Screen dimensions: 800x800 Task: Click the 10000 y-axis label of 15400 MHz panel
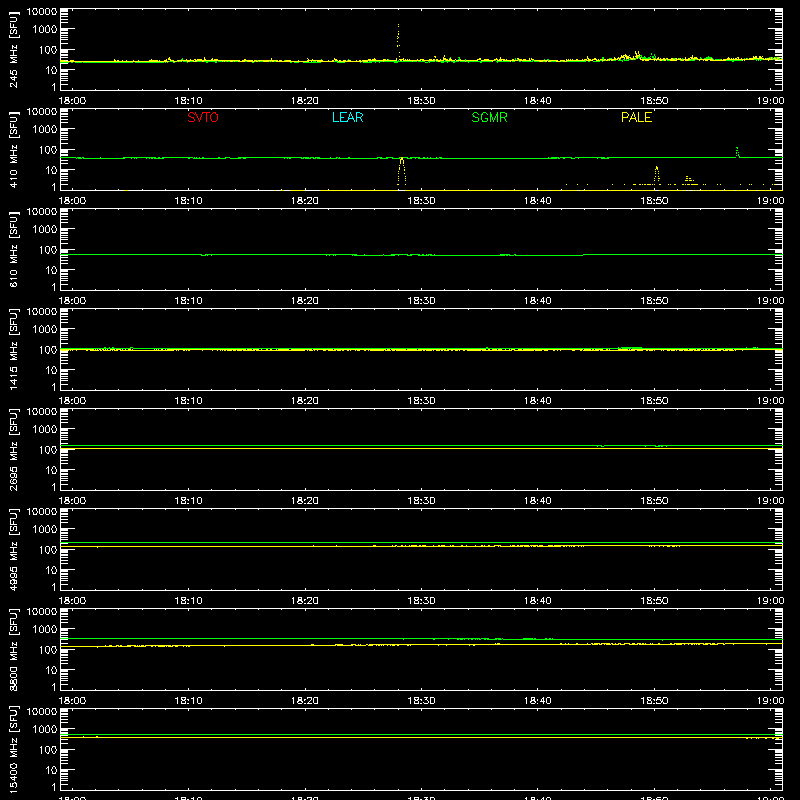[42, 712]
